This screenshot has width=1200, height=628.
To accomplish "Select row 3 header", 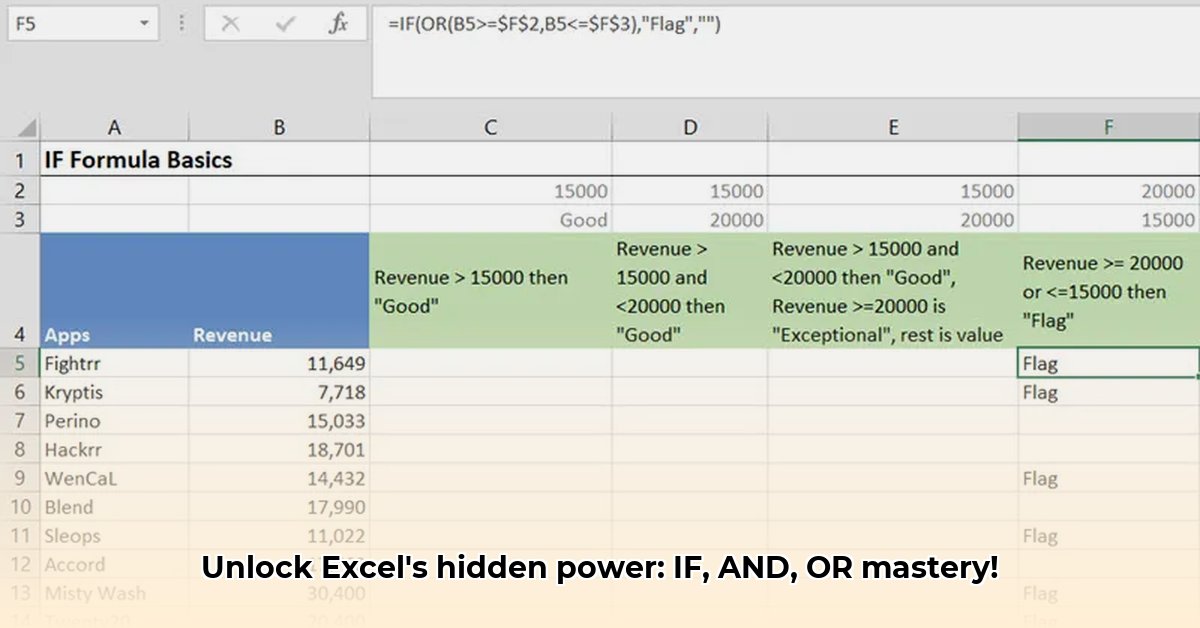I will [x=21, y=219].
